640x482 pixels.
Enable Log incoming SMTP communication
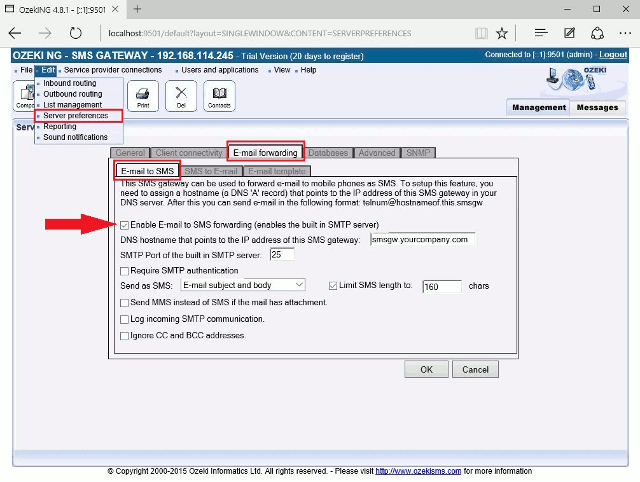(x=124, y=319)
